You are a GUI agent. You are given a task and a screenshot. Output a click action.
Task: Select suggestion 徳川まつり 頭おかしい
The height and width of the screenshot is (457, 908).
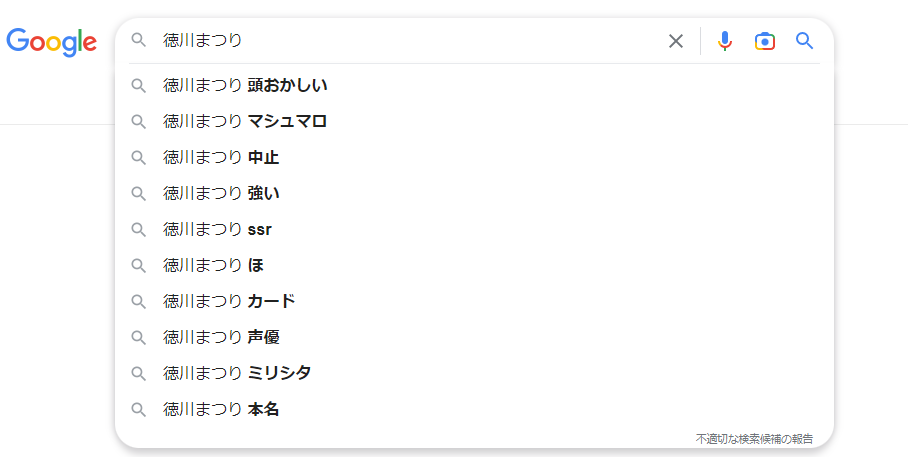(x=474, y=85)
